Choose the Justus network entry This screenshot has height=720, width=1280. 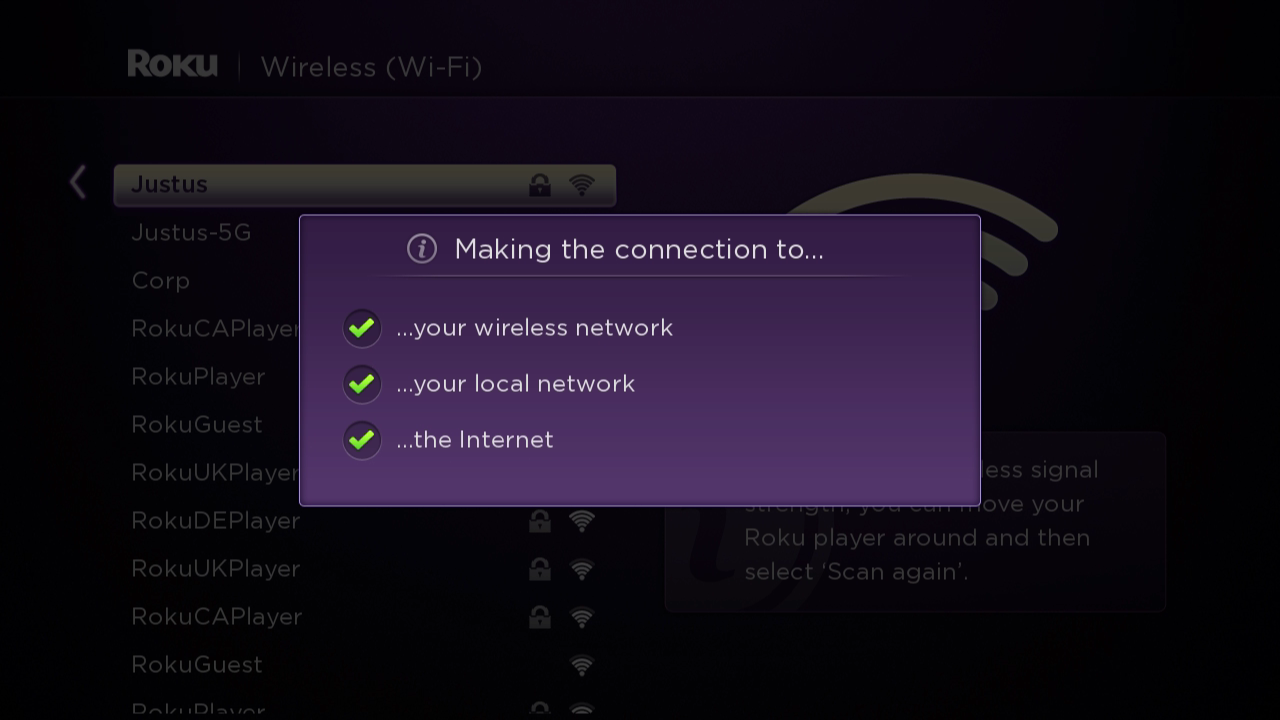(x=365, y=185)
